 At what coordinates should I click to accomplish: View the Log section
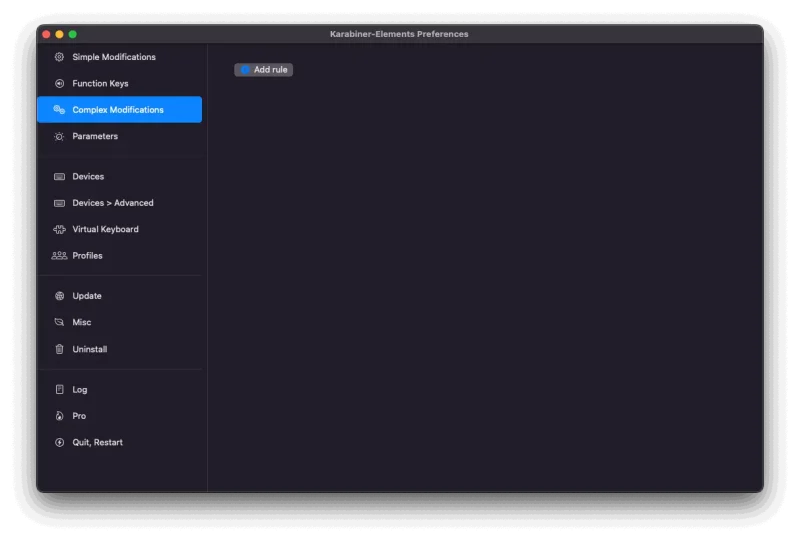(x=119, y=389)
